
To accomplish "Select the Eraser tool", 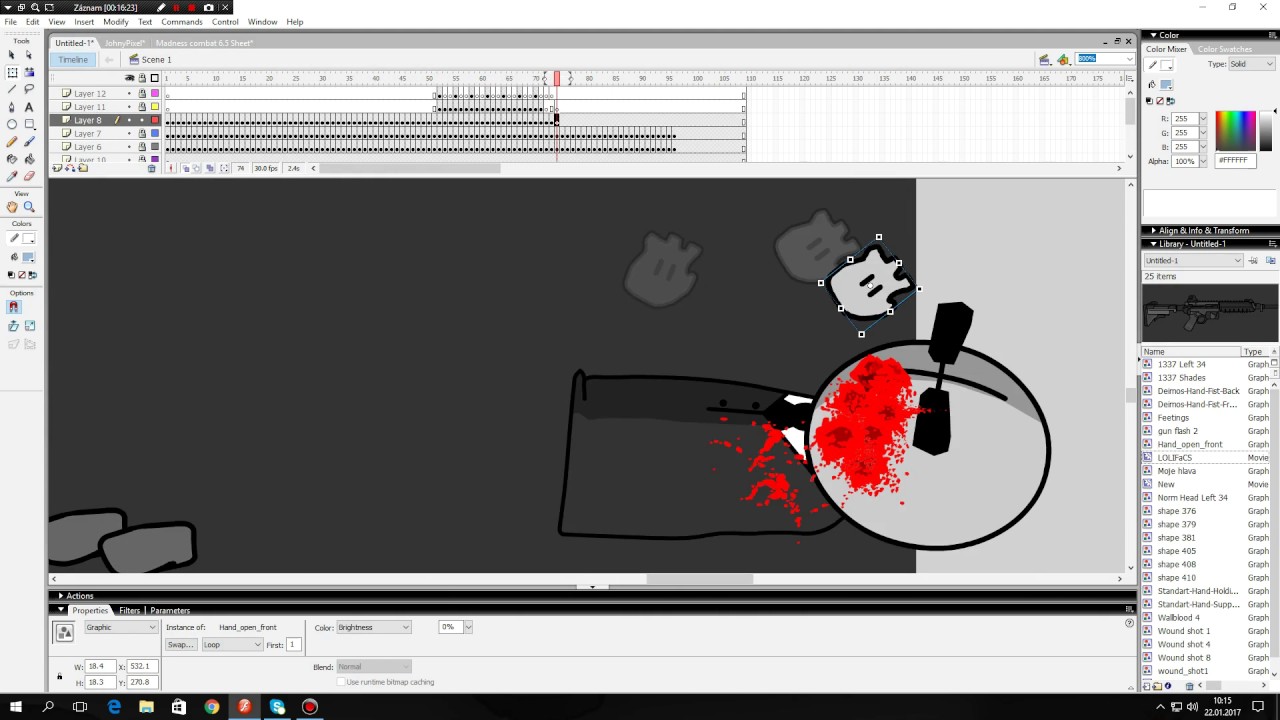I will (x=29, y=176).
